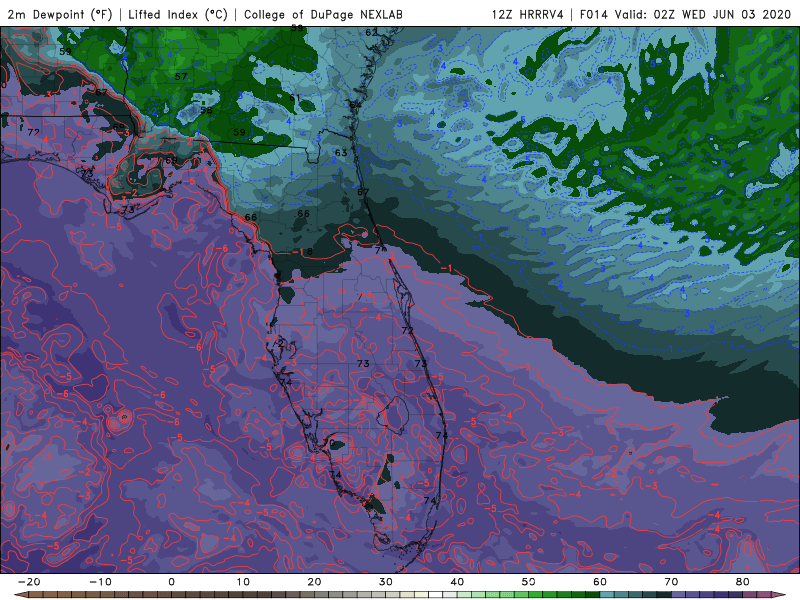Click the 10 label on the color scale
The image size is (800, 600).
243,582
